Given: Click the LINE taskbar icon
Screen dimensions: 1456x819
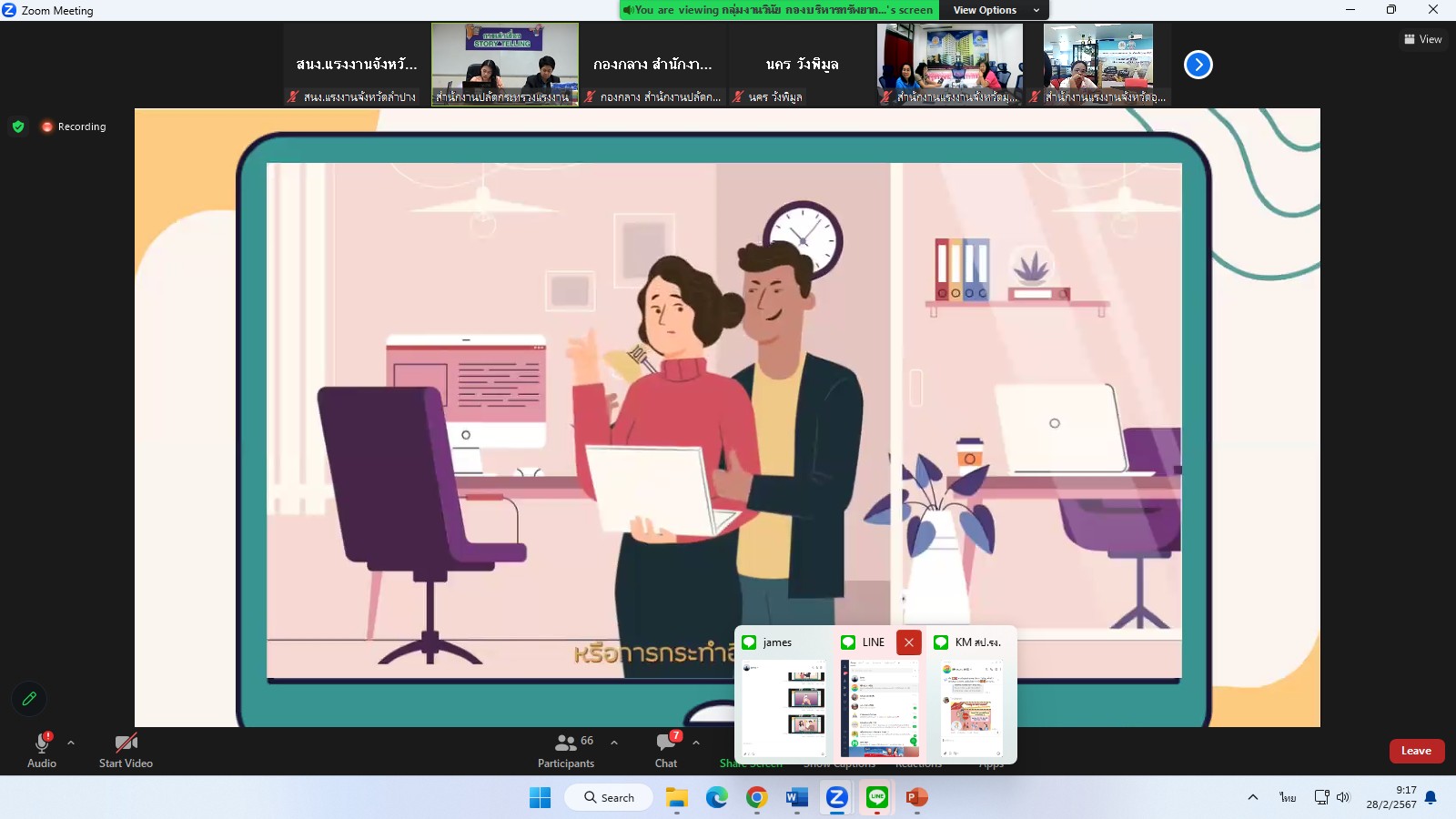Looking at the screenshot, I should 877,797.
